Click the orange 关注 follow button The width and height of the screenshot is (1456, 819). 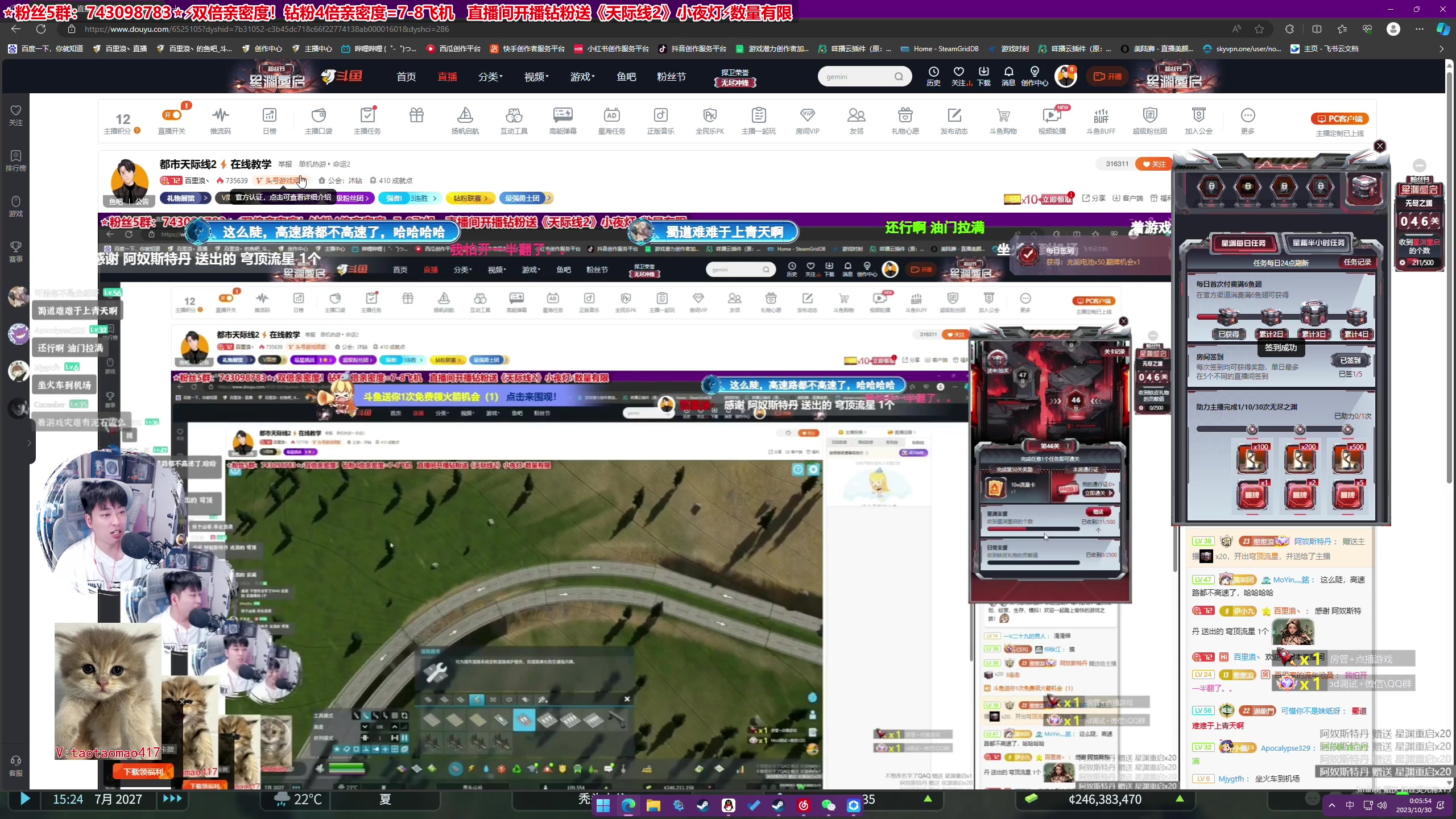(1153, 164)
